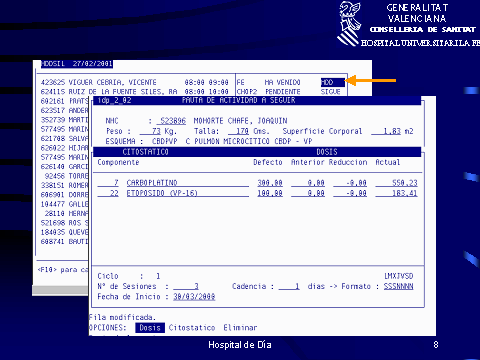Click Carboplatino actual dose 550.23
Viewport: 480px width, 360px height.
(x=396, y=183)
